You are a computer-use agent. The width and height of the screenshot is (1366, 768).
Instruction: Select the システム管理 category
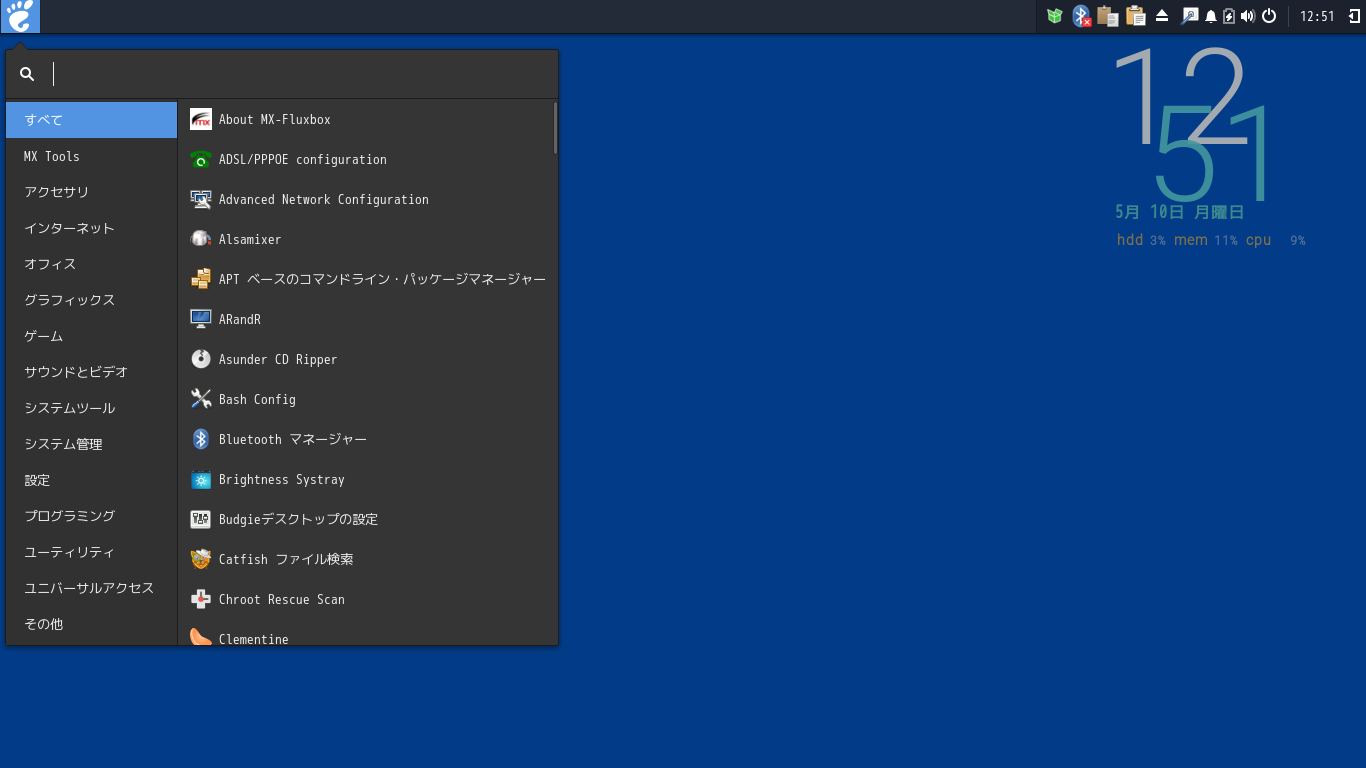point(92,444)
